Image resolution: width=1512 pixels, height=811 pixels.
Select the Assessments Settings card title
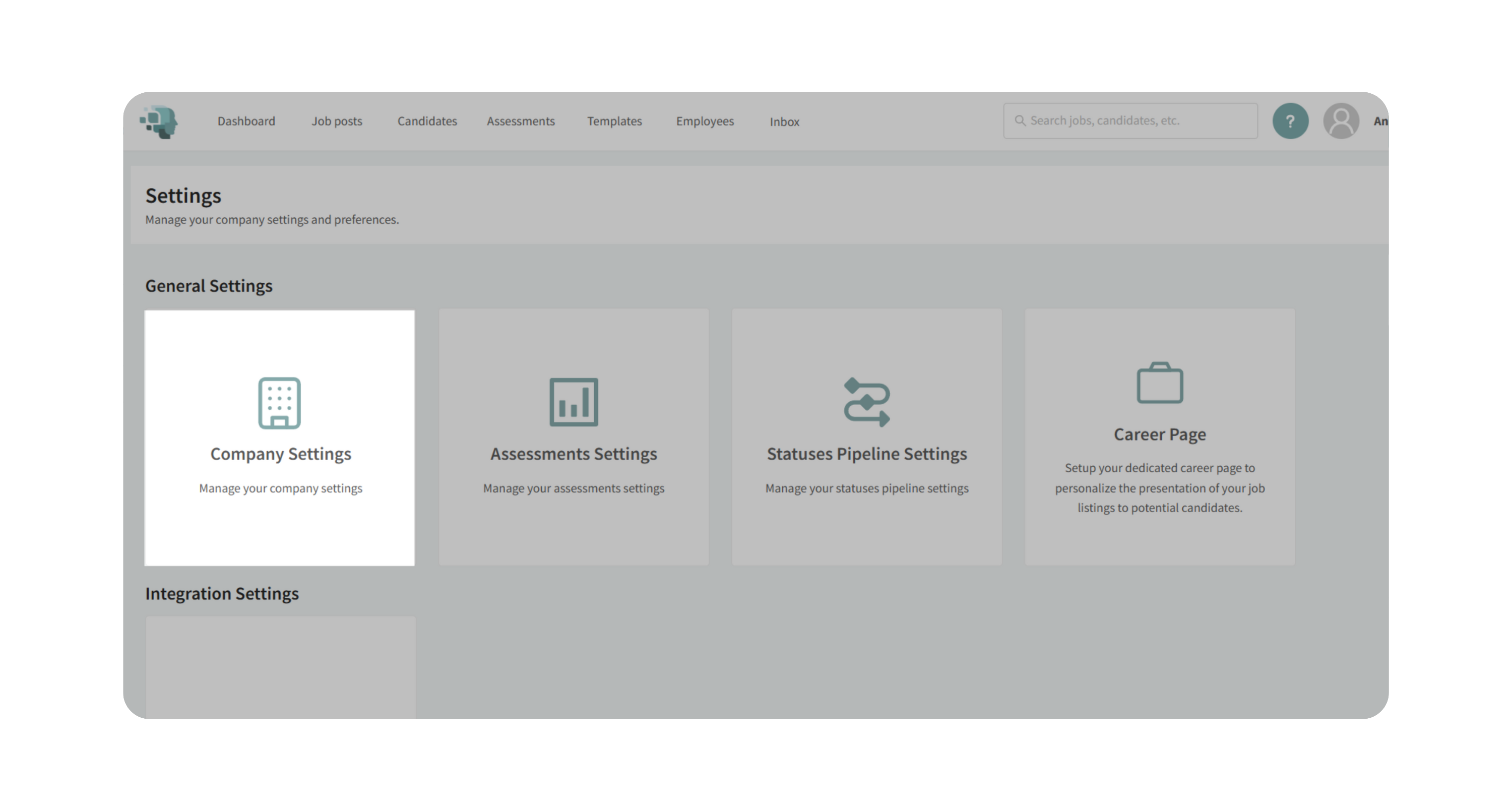574,454
